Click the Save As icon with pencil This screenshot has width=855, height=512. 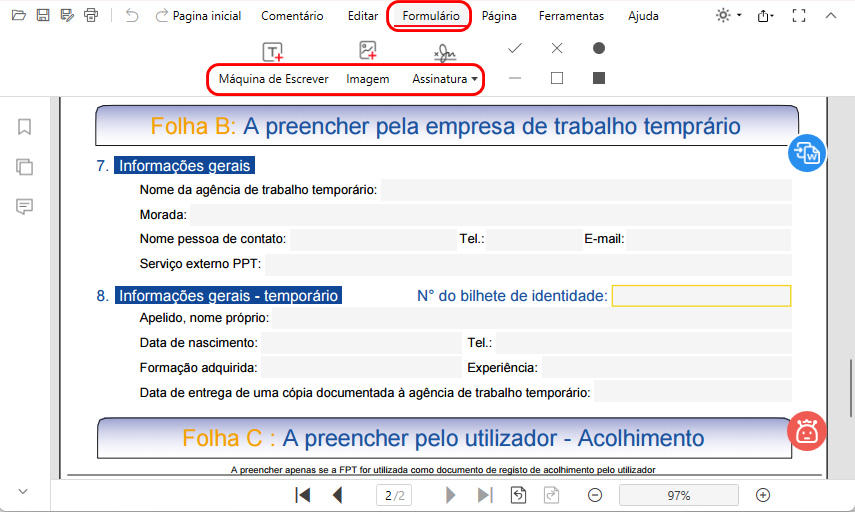pos(67,15)
